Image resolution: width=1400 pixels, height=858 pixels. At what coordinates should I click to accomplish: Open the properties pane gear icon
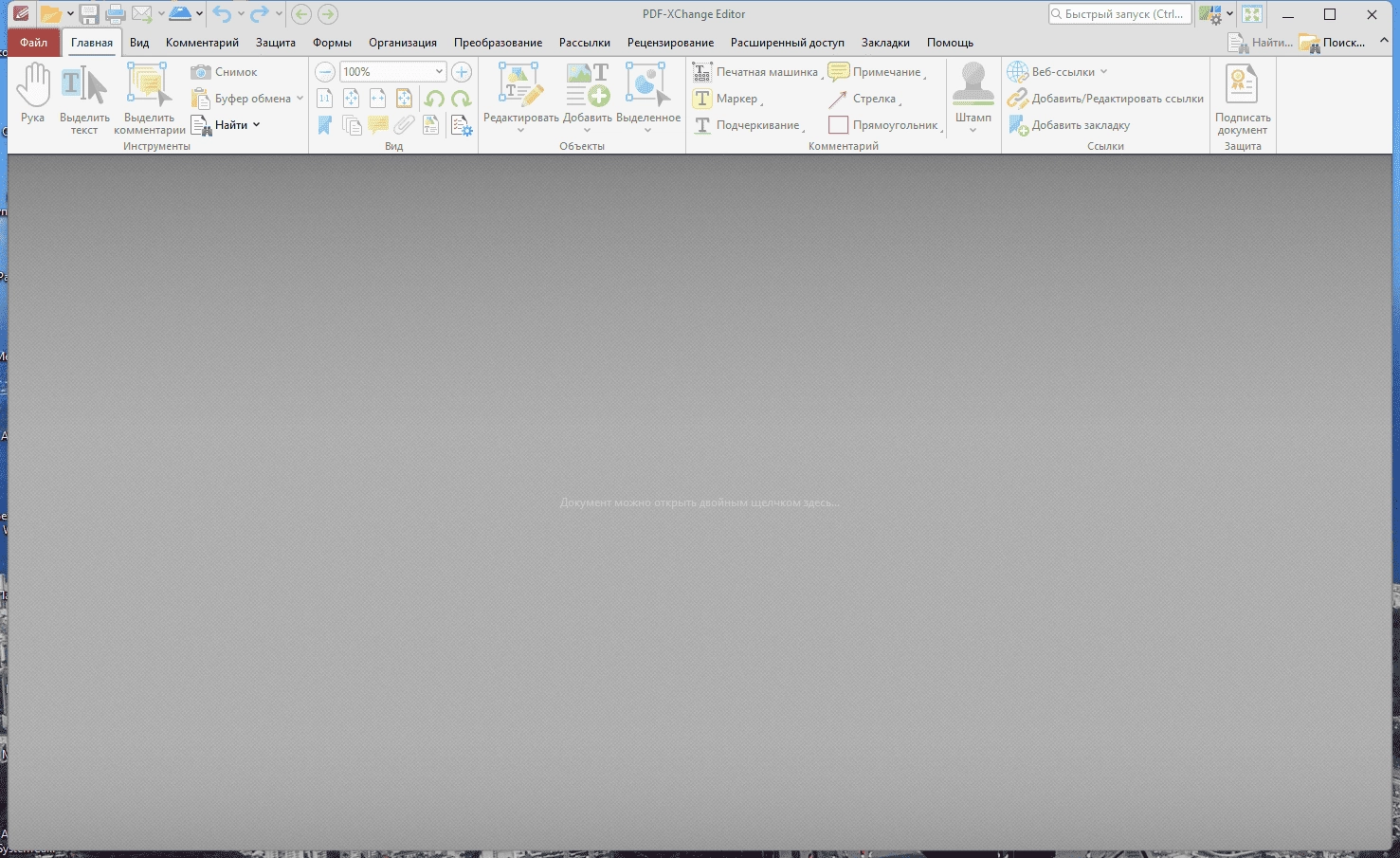click(x=462, y=125)
